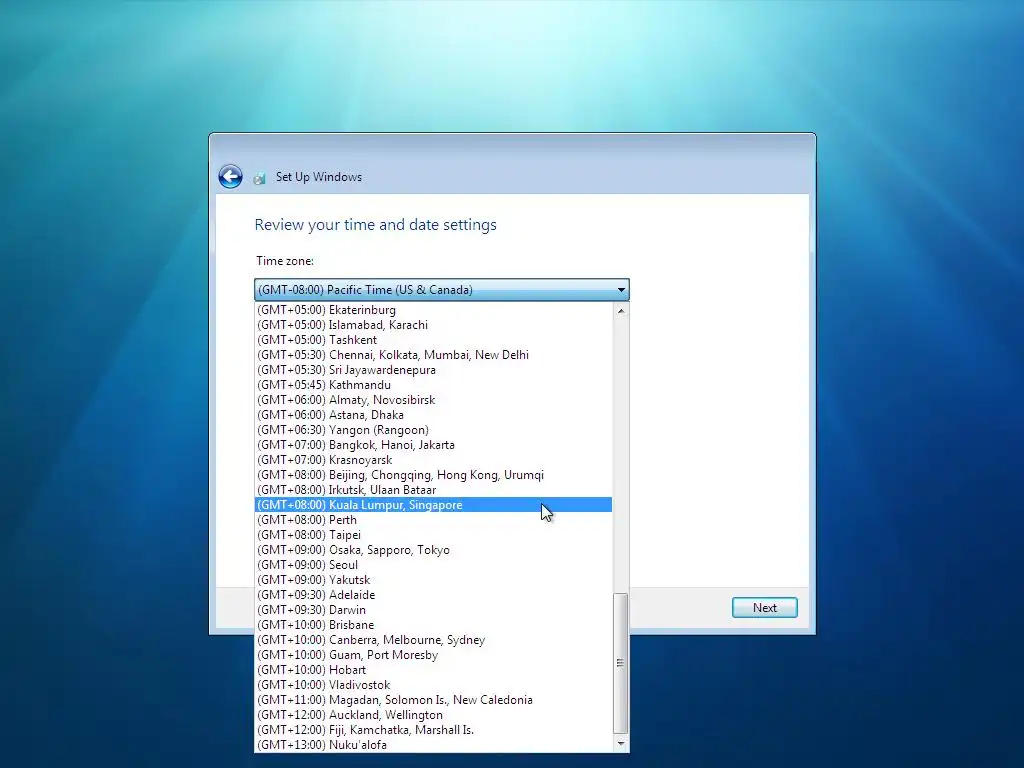Select (GMT+09:30) Adelaide
Image resolution: width=1024 pixels, height=768 pixels.
(x=433, y=595)
